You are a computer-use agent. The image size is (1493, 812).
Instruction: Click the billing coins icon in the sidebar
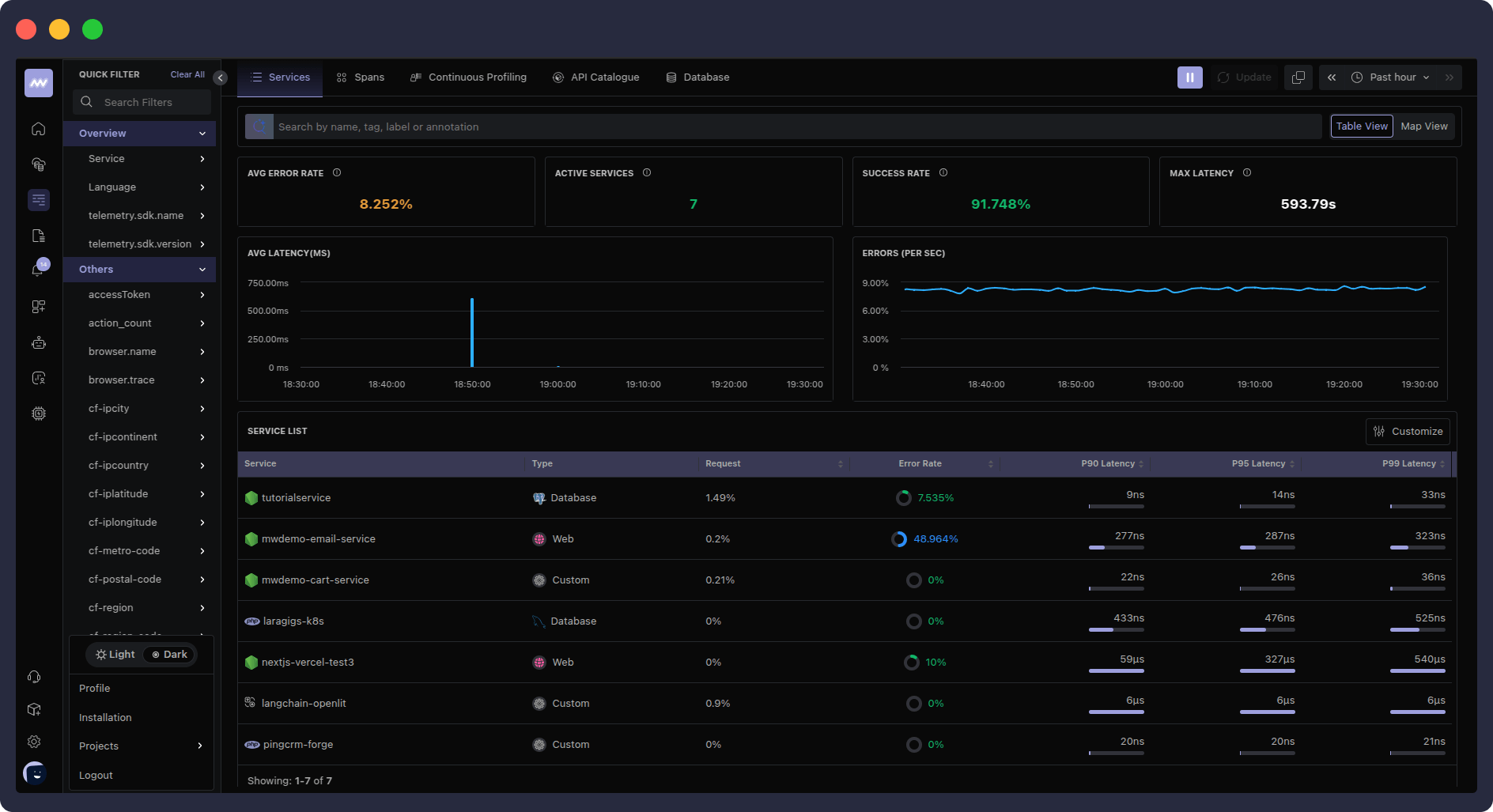38,164
